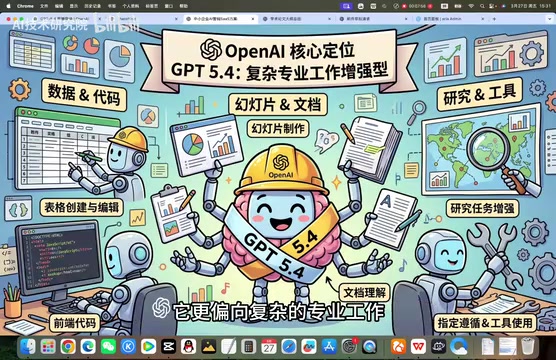Open the 帮助 menu

point(184,6)
